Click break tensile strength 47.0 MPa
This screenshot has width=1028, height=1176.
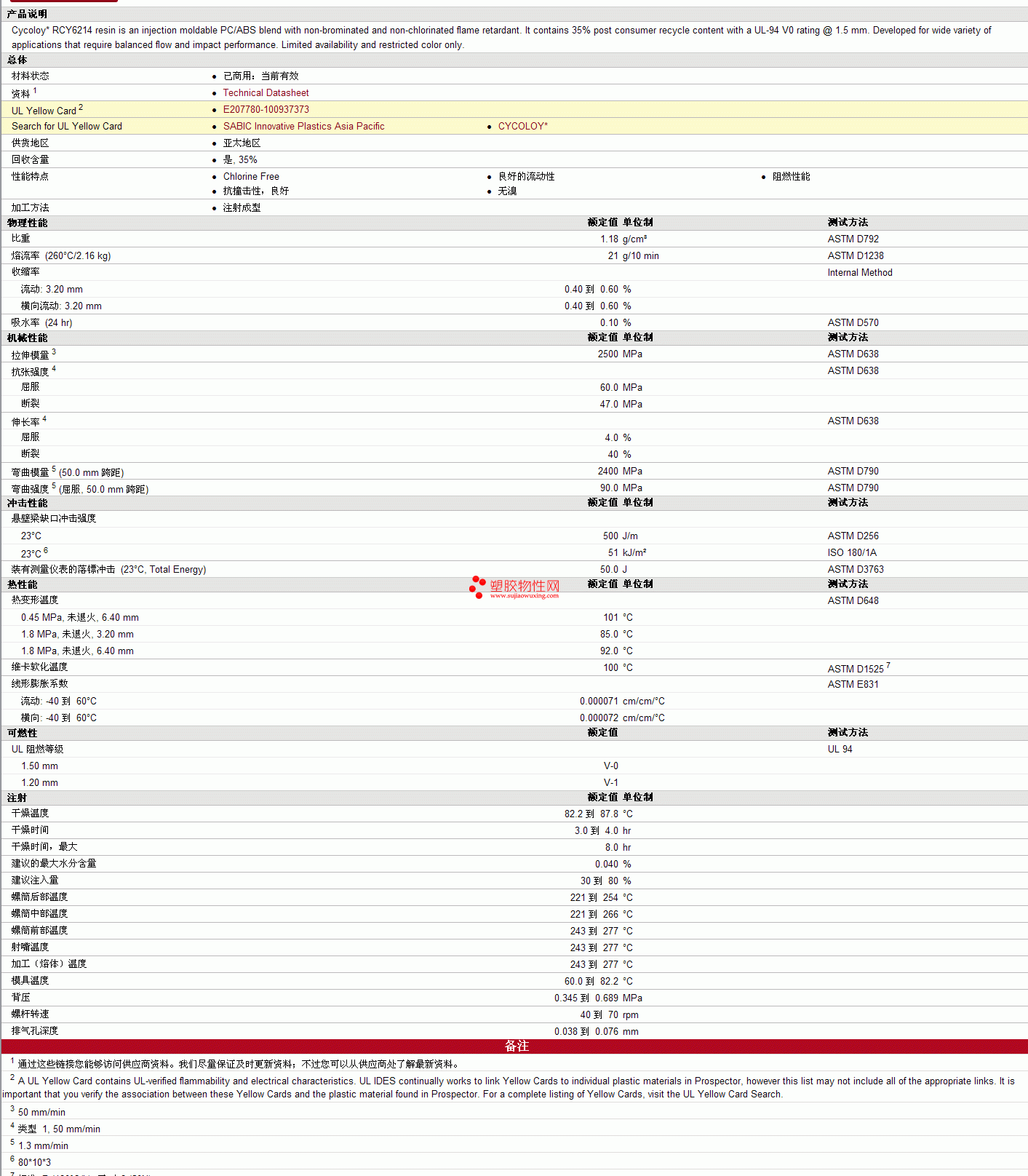click(x=621, y=405)
